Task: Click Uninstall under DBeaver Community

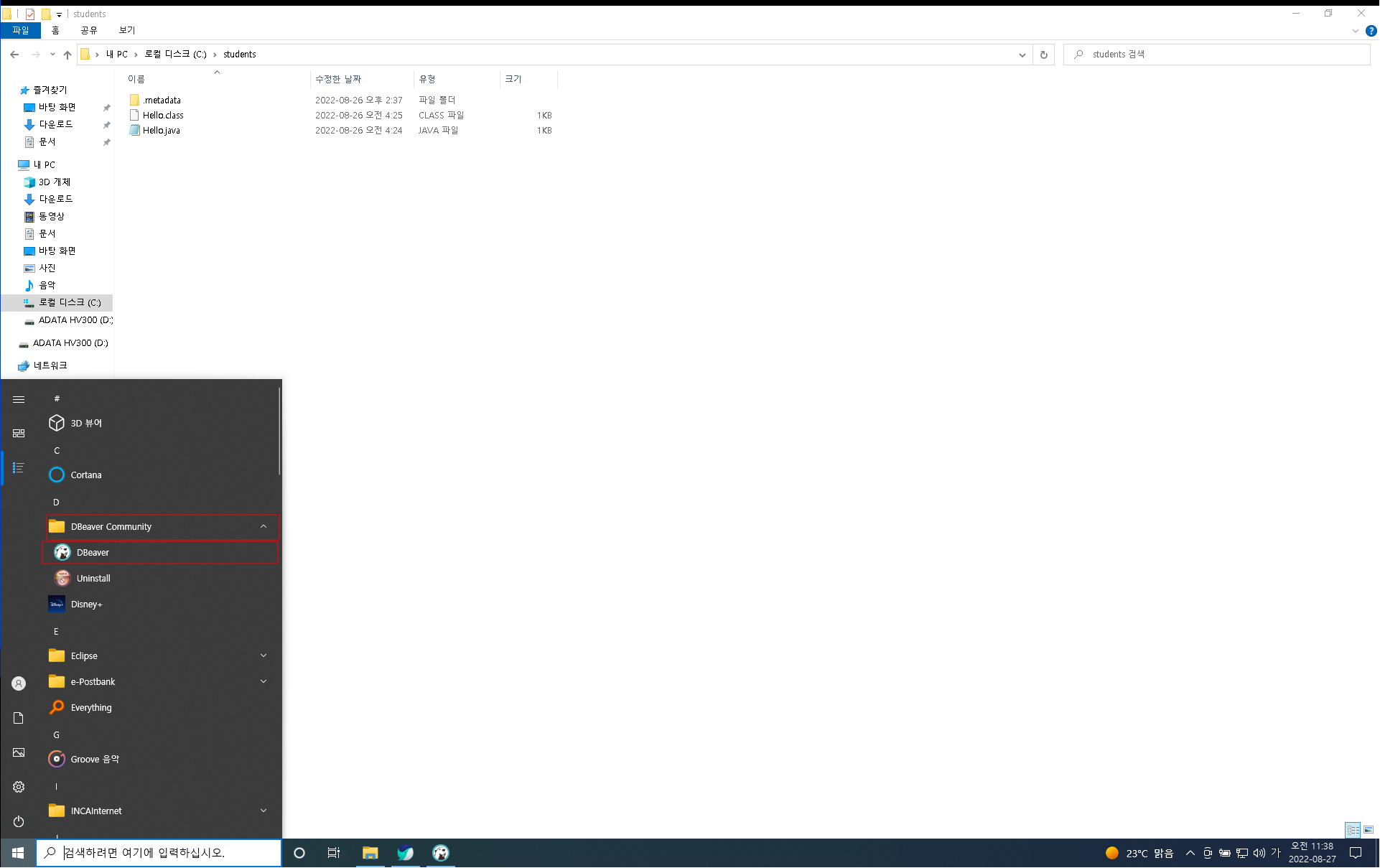Action: (x=93, y=578)
